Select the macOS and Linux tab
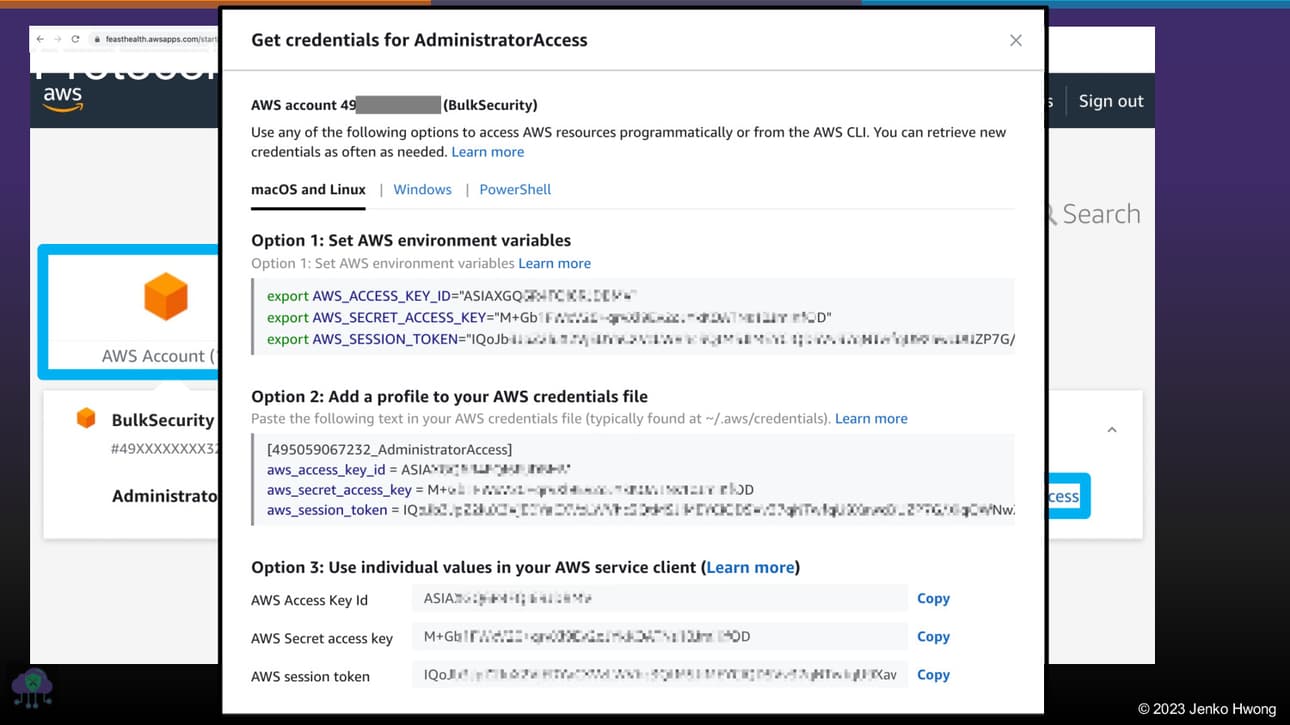 pos(308,189)
